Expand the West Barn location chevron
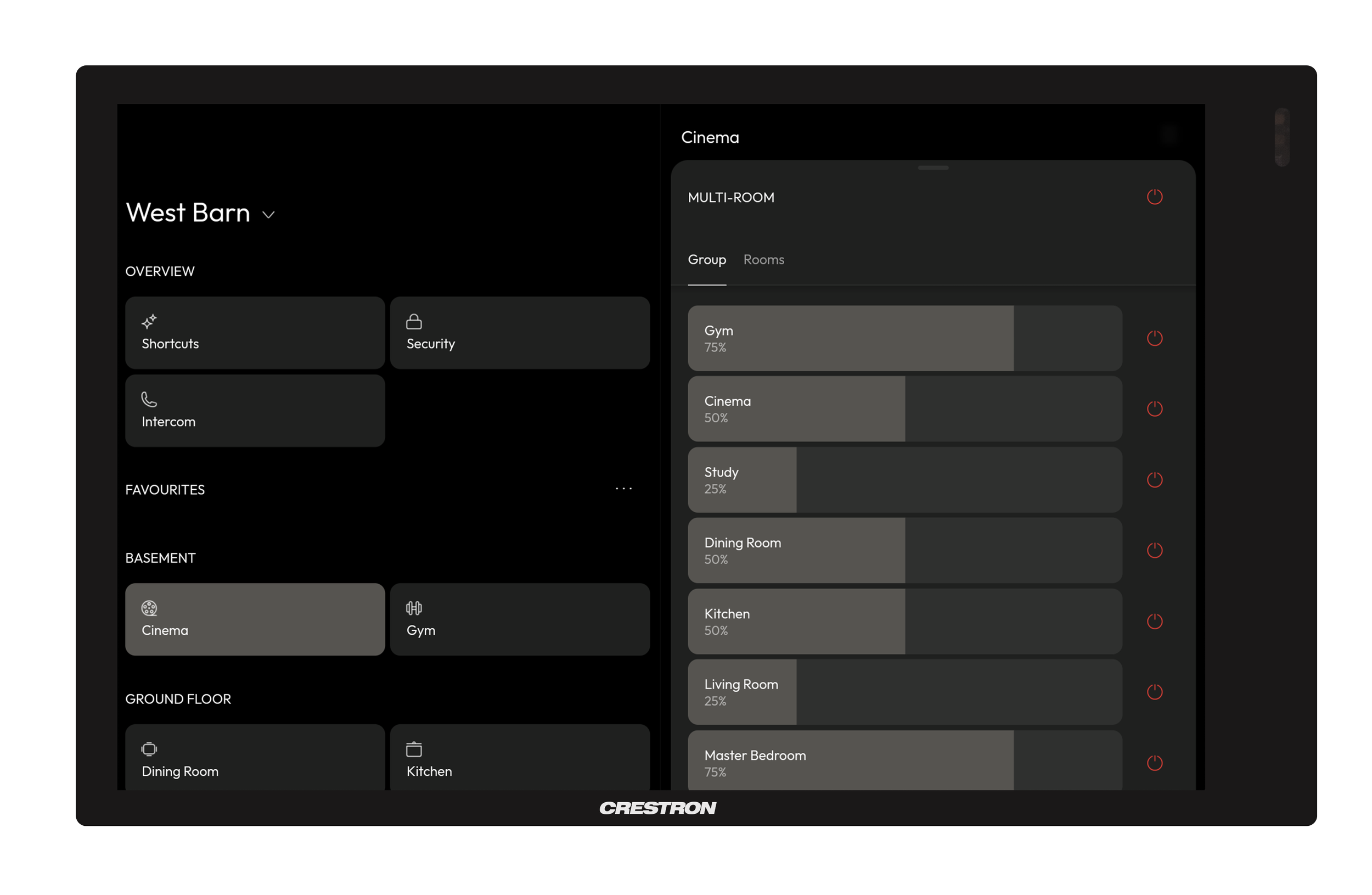 268,215
